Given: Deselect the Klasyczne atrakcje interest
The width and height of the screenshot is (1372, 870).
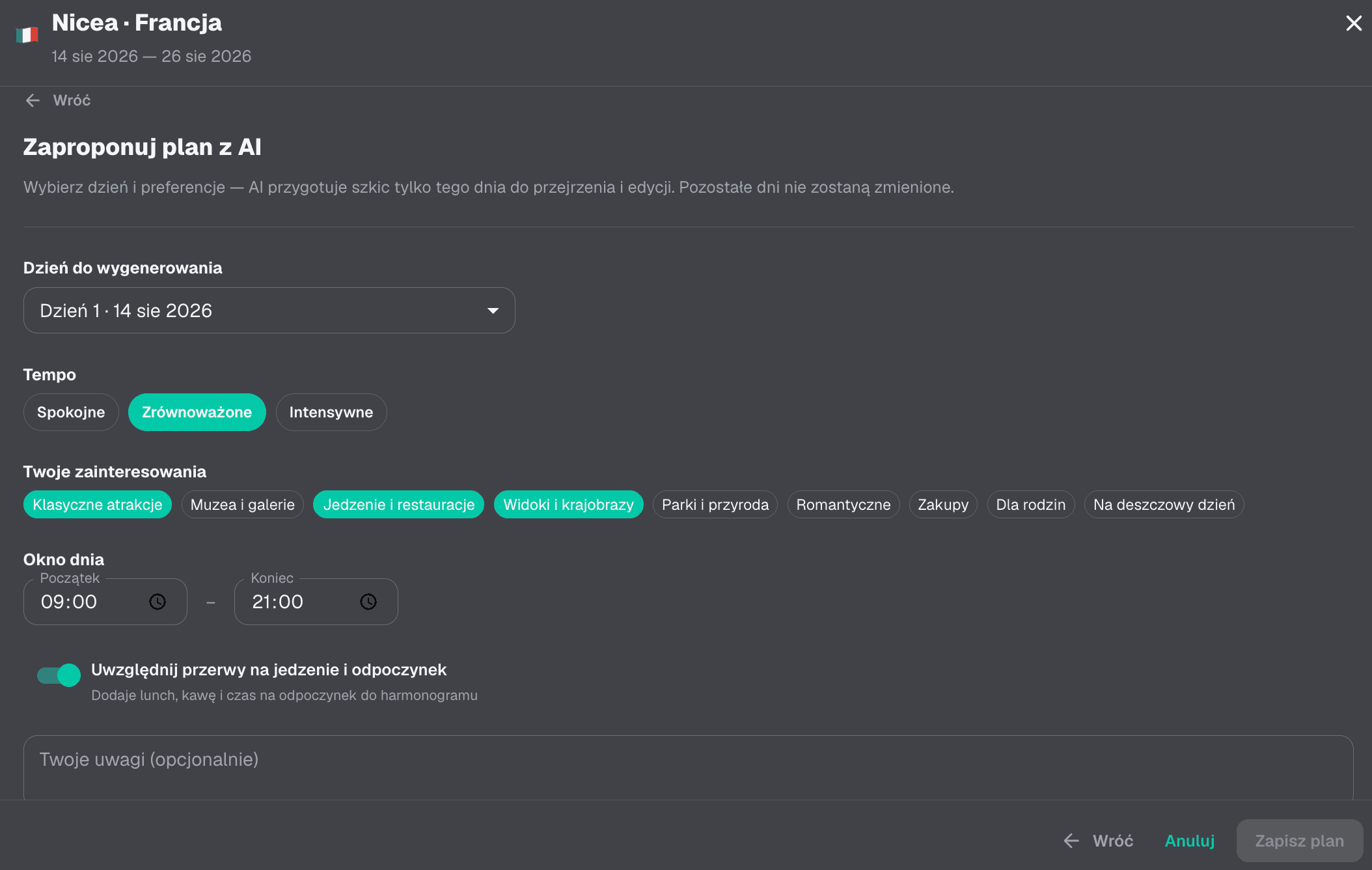Looking at the screenshot, I should tap(98, 505).
